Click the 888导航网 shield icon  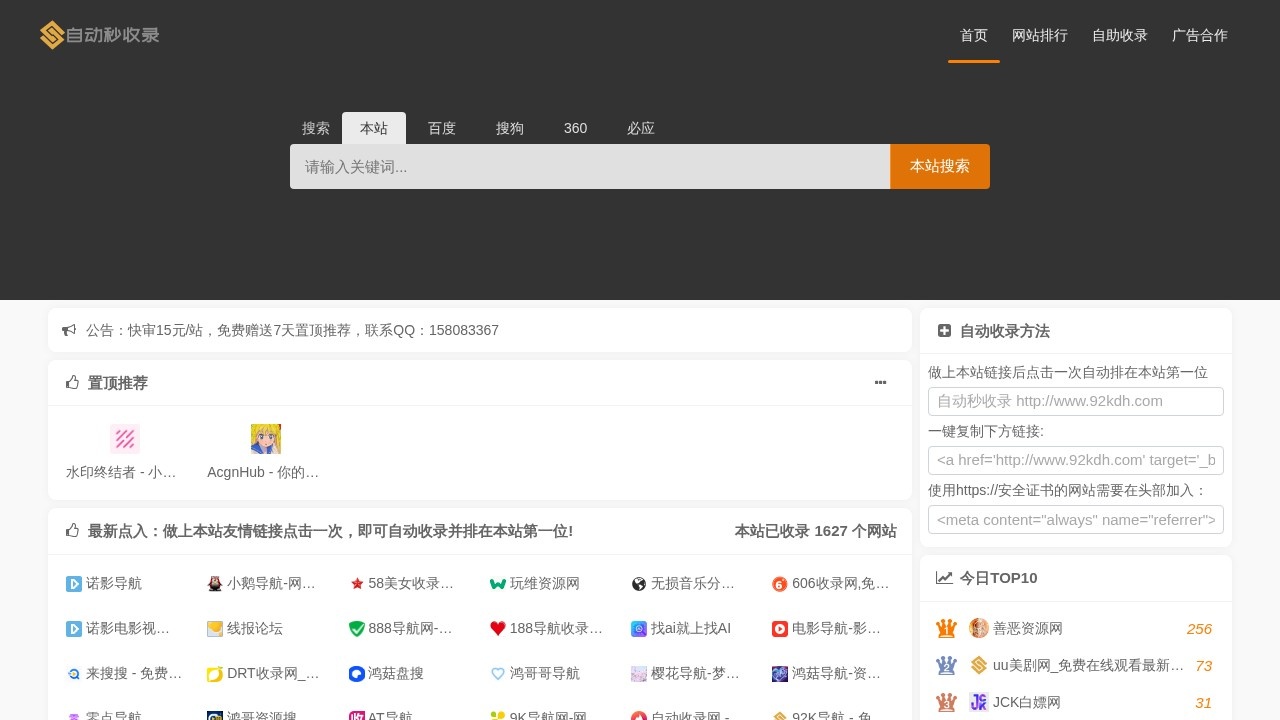coord(357,629)
